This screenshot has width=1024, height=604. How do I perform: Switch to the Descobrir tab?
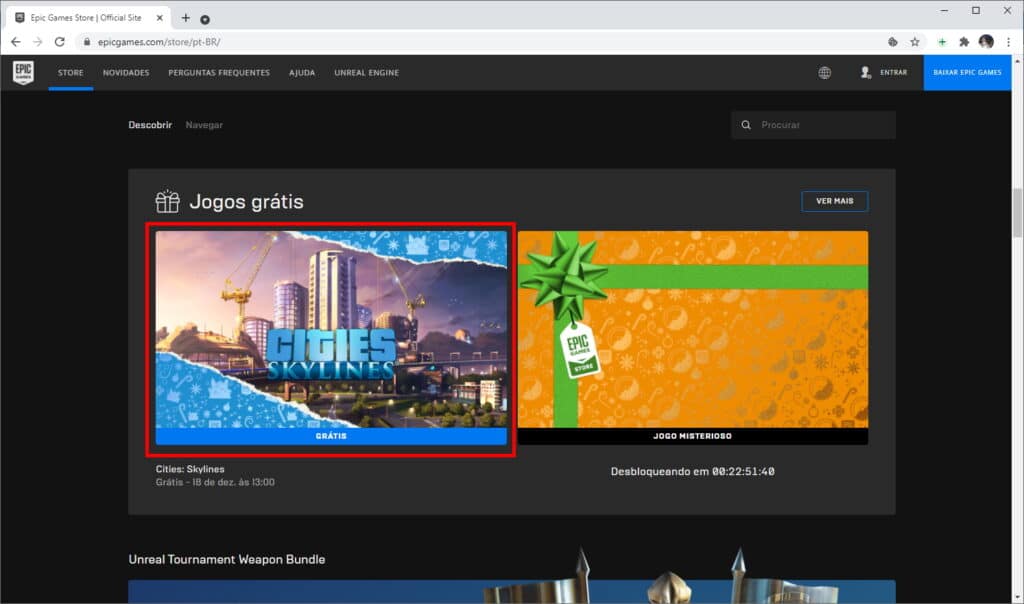coord(150,125)
